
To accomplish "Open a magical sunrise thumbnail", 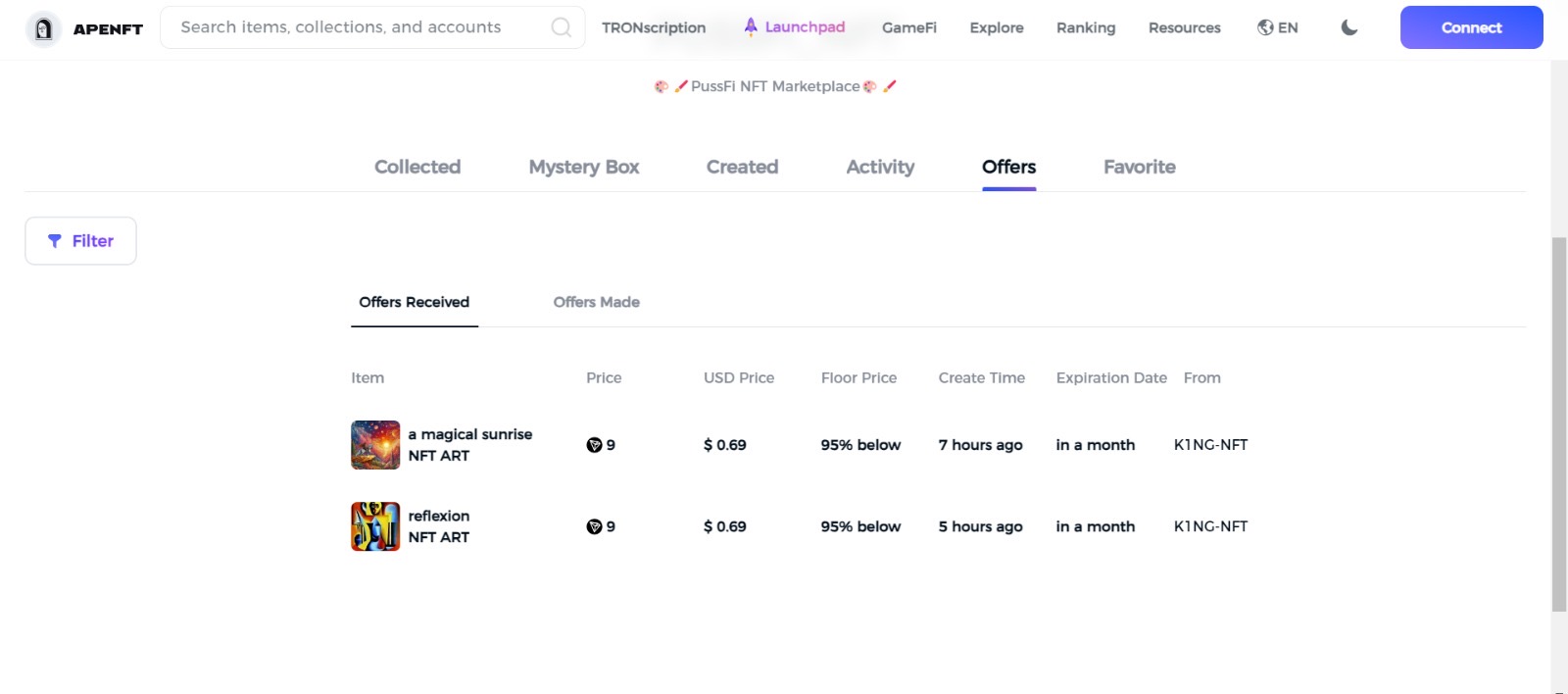I will coord(375,445).
